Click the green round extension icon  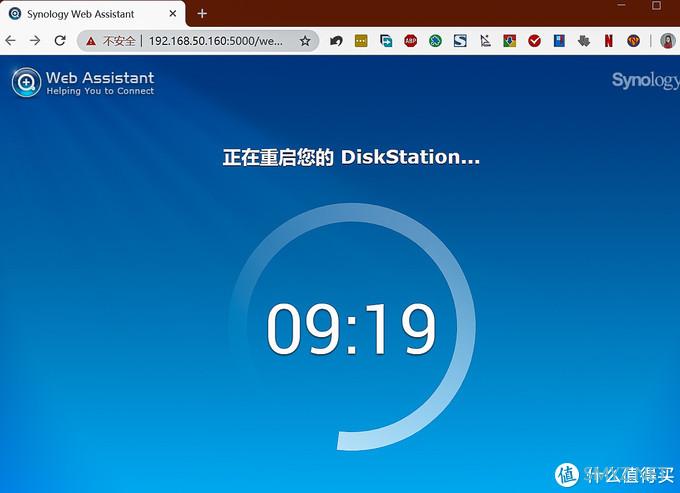[x=435, y=41]
